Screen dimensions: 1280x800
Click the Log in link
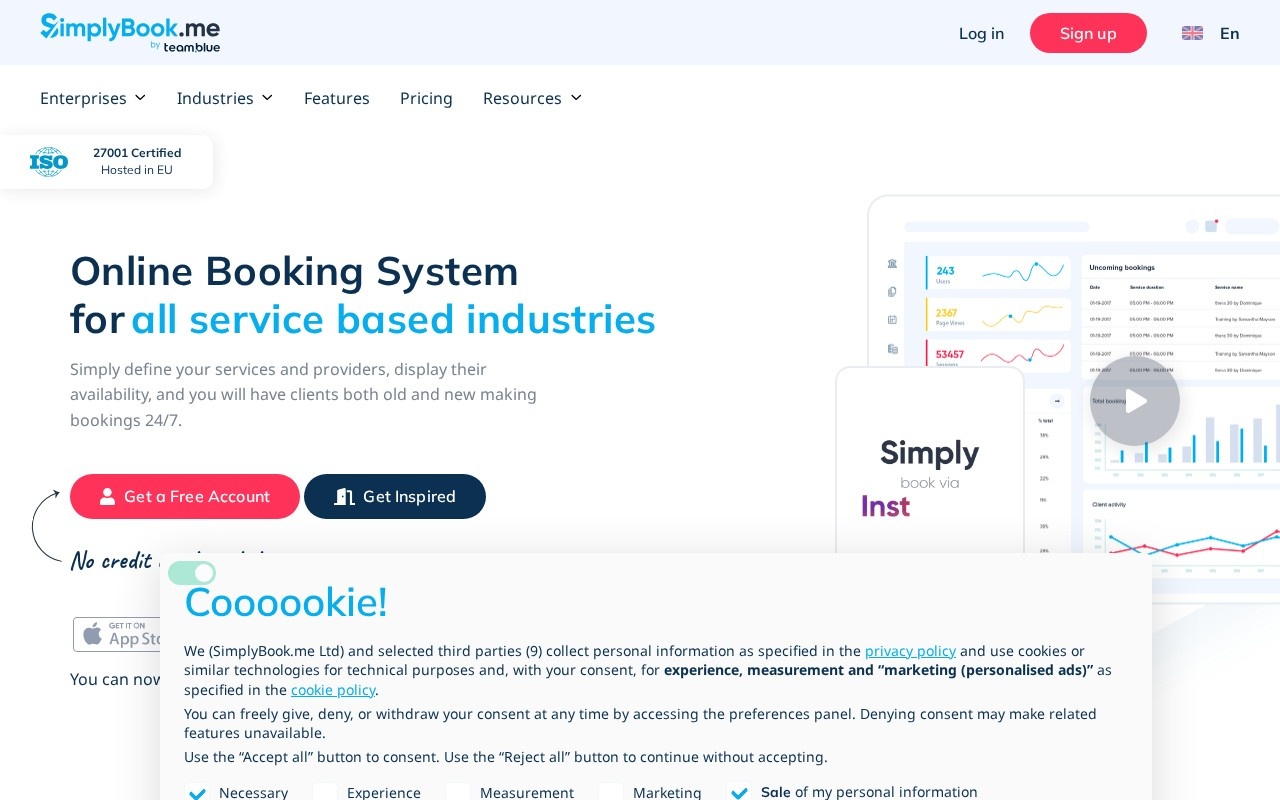click(981, 33)
